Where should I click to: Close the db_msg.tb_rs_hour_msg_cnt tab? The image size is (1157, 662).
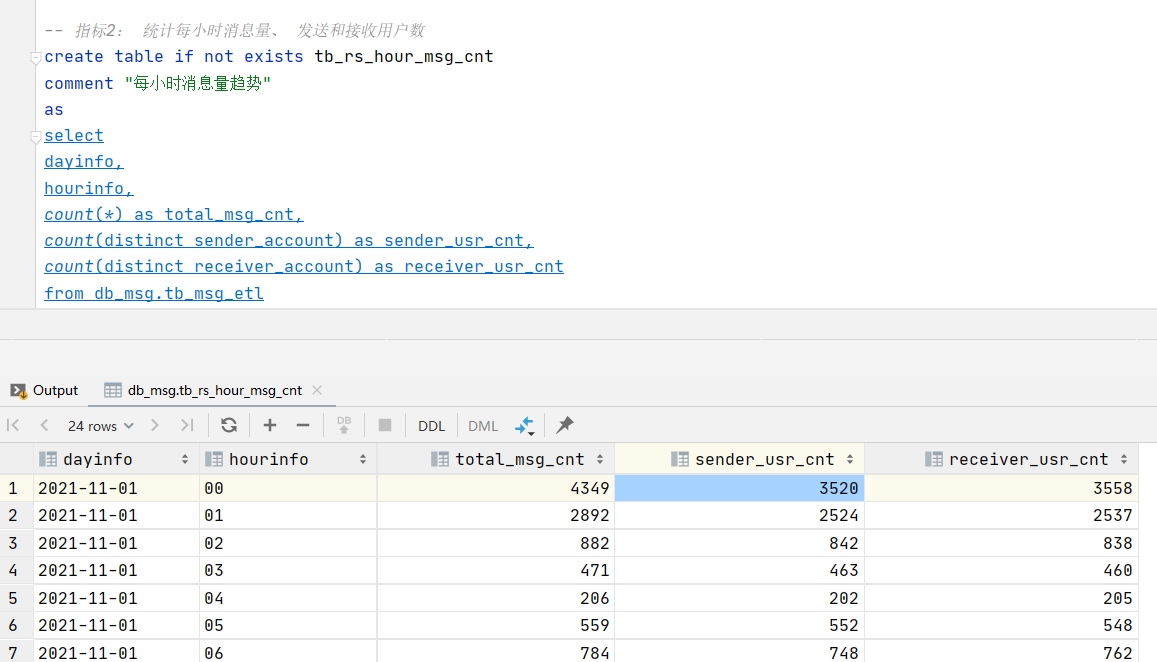(x=317, y=390)
